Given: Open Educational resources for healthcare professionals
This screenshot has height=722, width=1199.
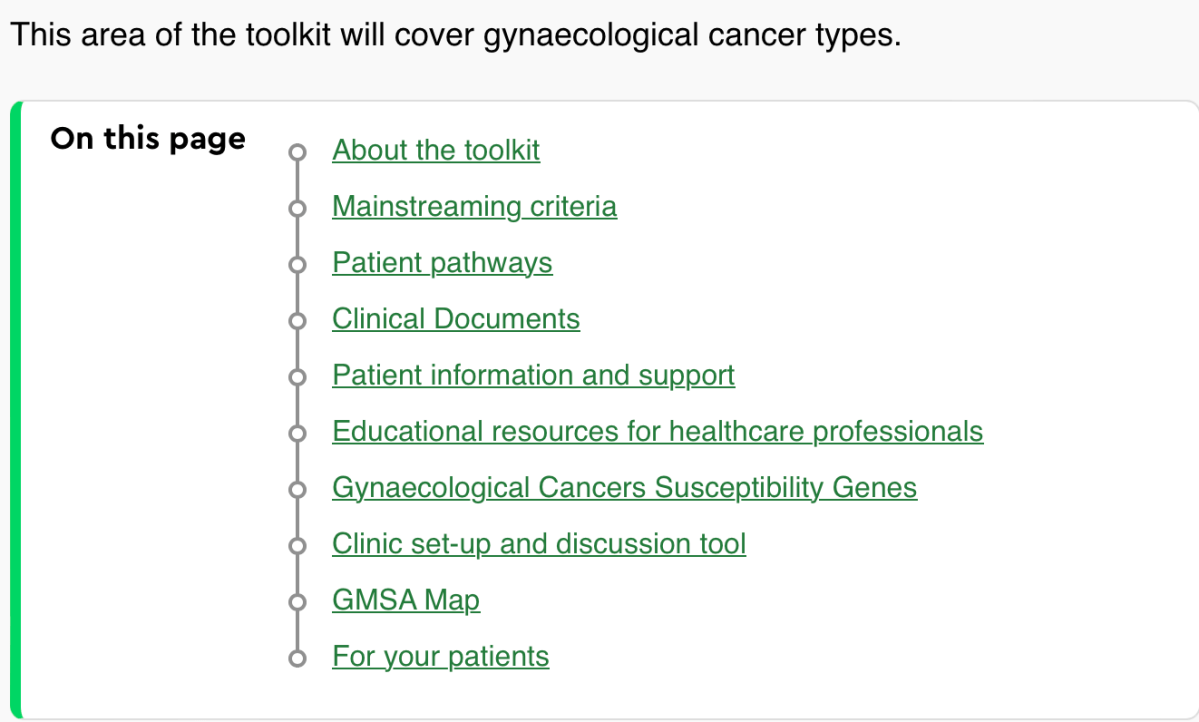Looking at the screenshot, I should [657, 432].
